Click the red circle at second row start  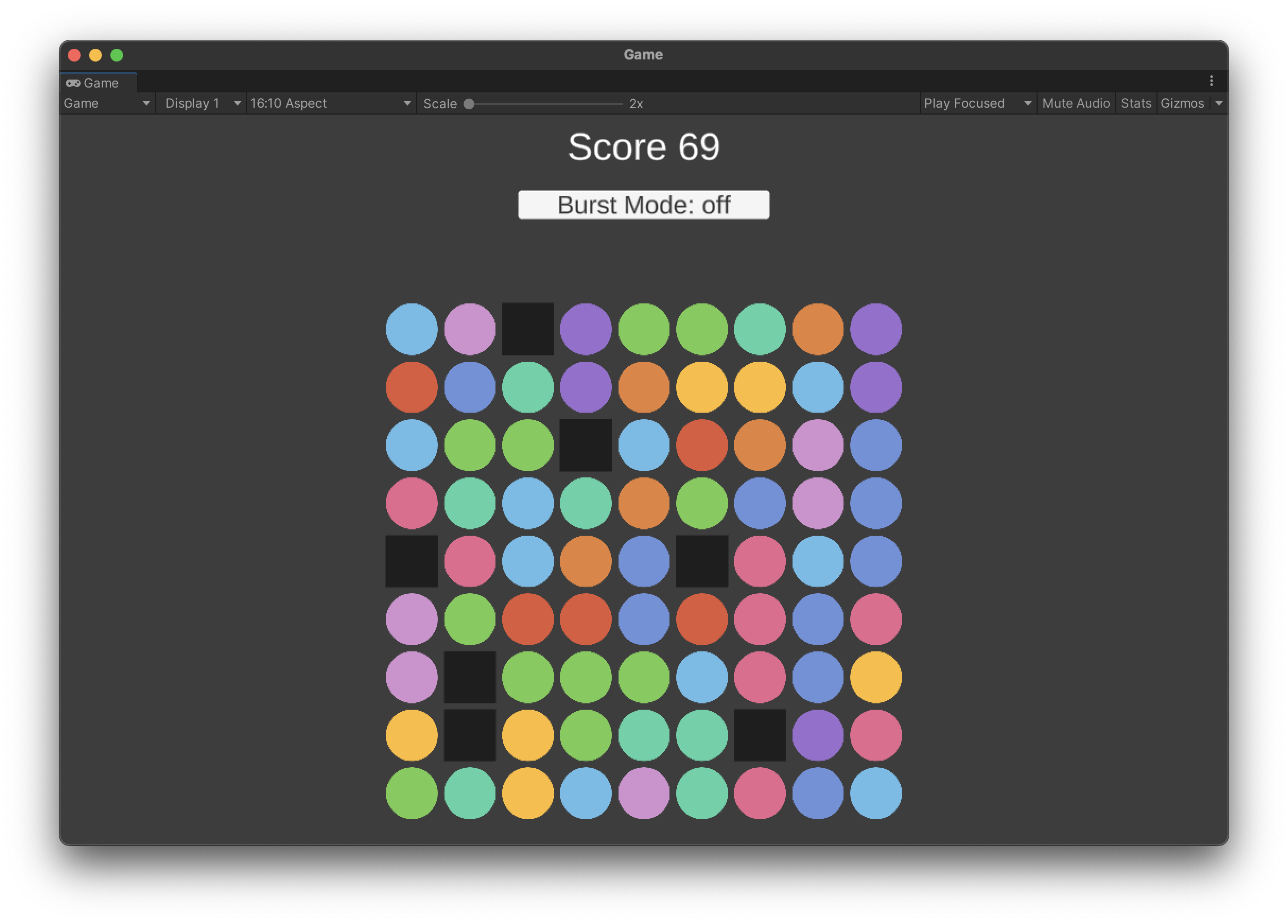(x=412, y=387)
